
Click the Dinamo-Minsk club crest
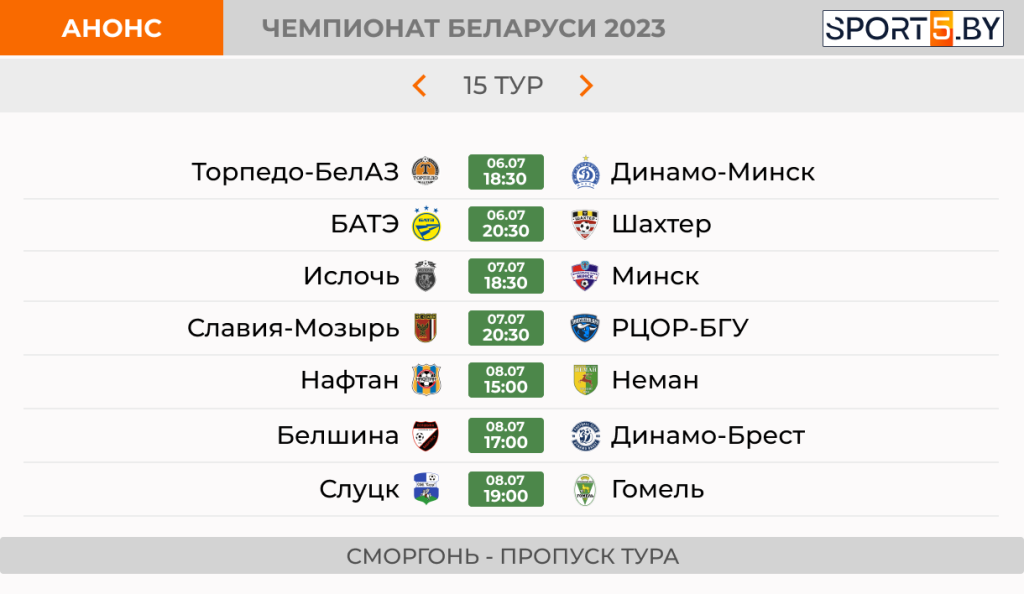pyautogui.click(x=585, y=172)
